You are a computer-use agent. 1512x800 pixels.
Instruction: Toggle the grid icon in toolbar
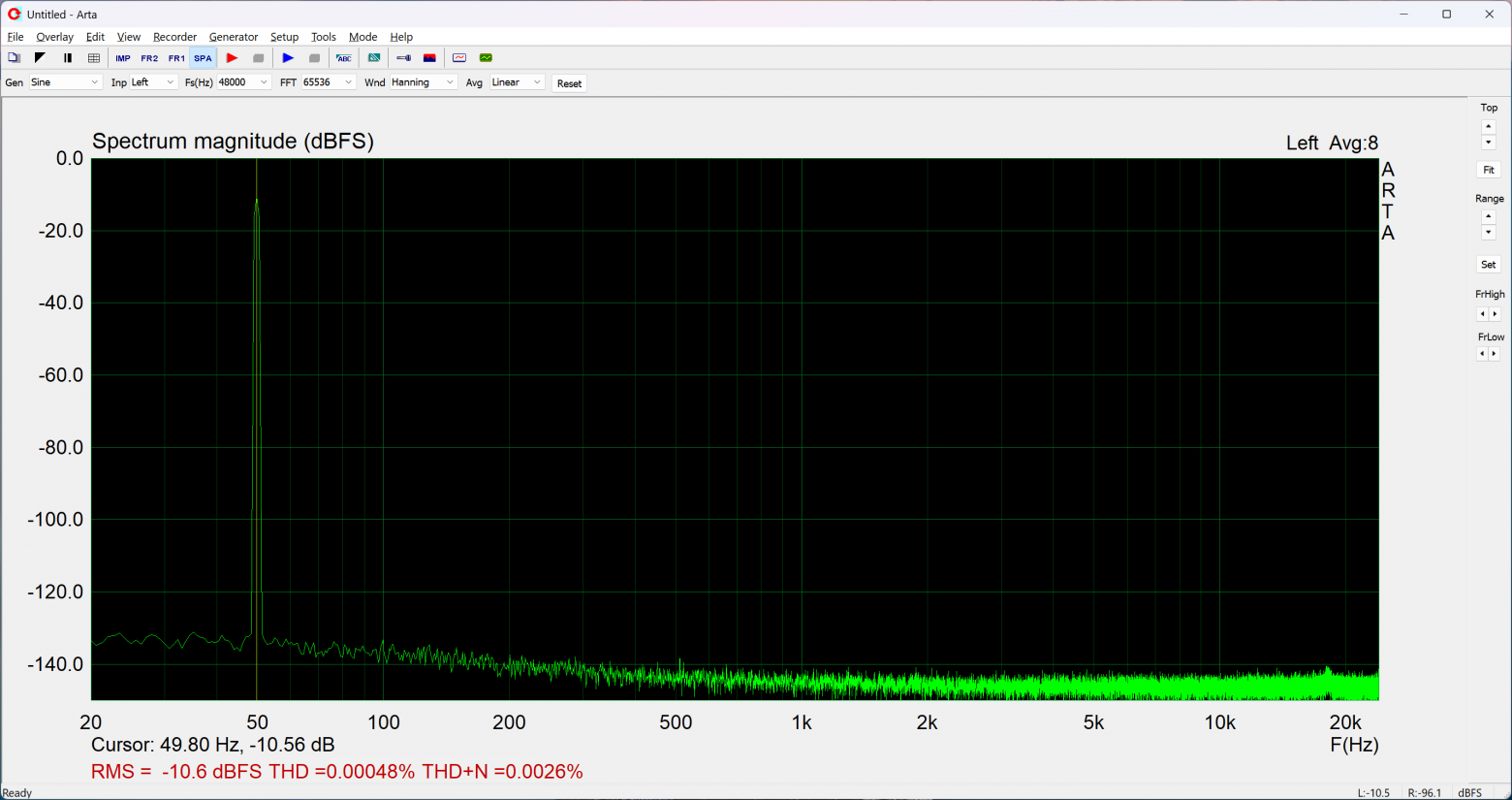[94, 58]
